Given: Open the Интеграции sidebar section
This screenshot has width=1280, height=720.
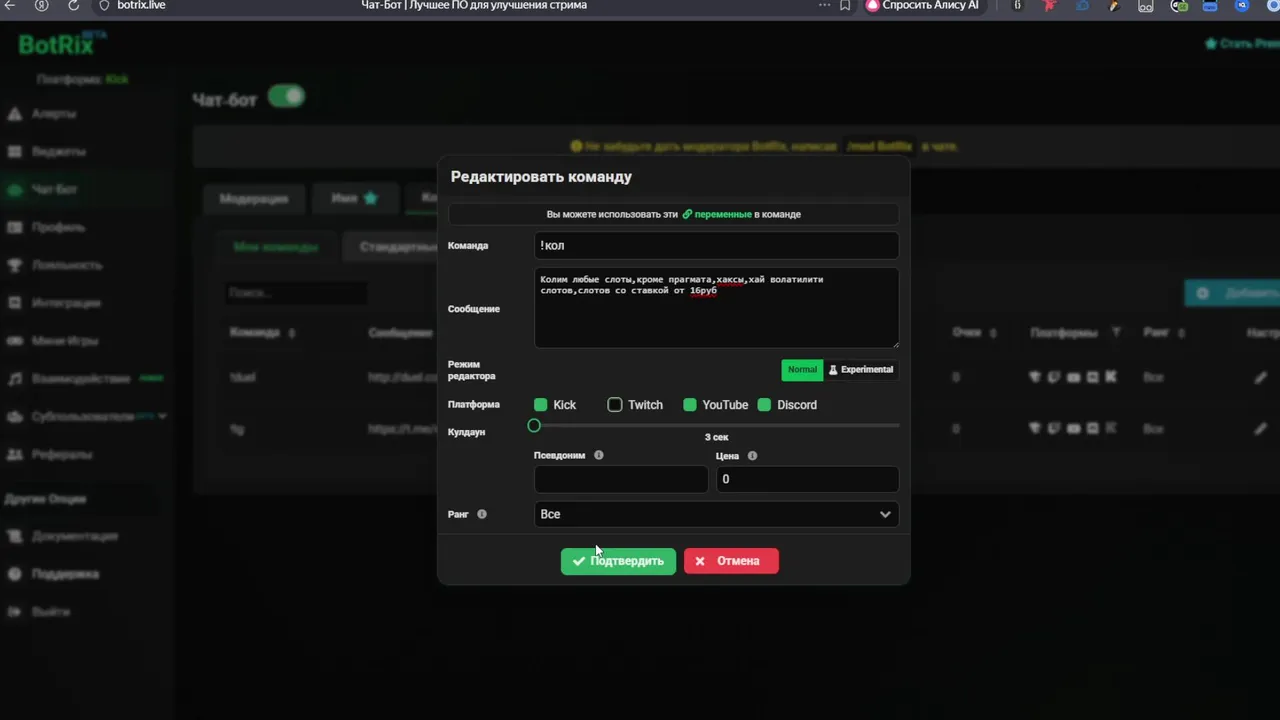Looking at the screenshot, I should pos(54,303).
